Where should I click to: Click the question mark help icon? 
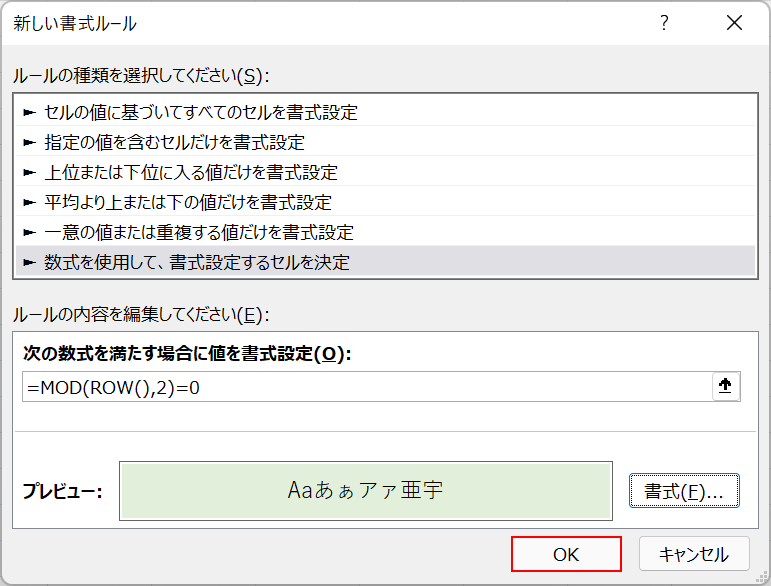tap(664, 23)
